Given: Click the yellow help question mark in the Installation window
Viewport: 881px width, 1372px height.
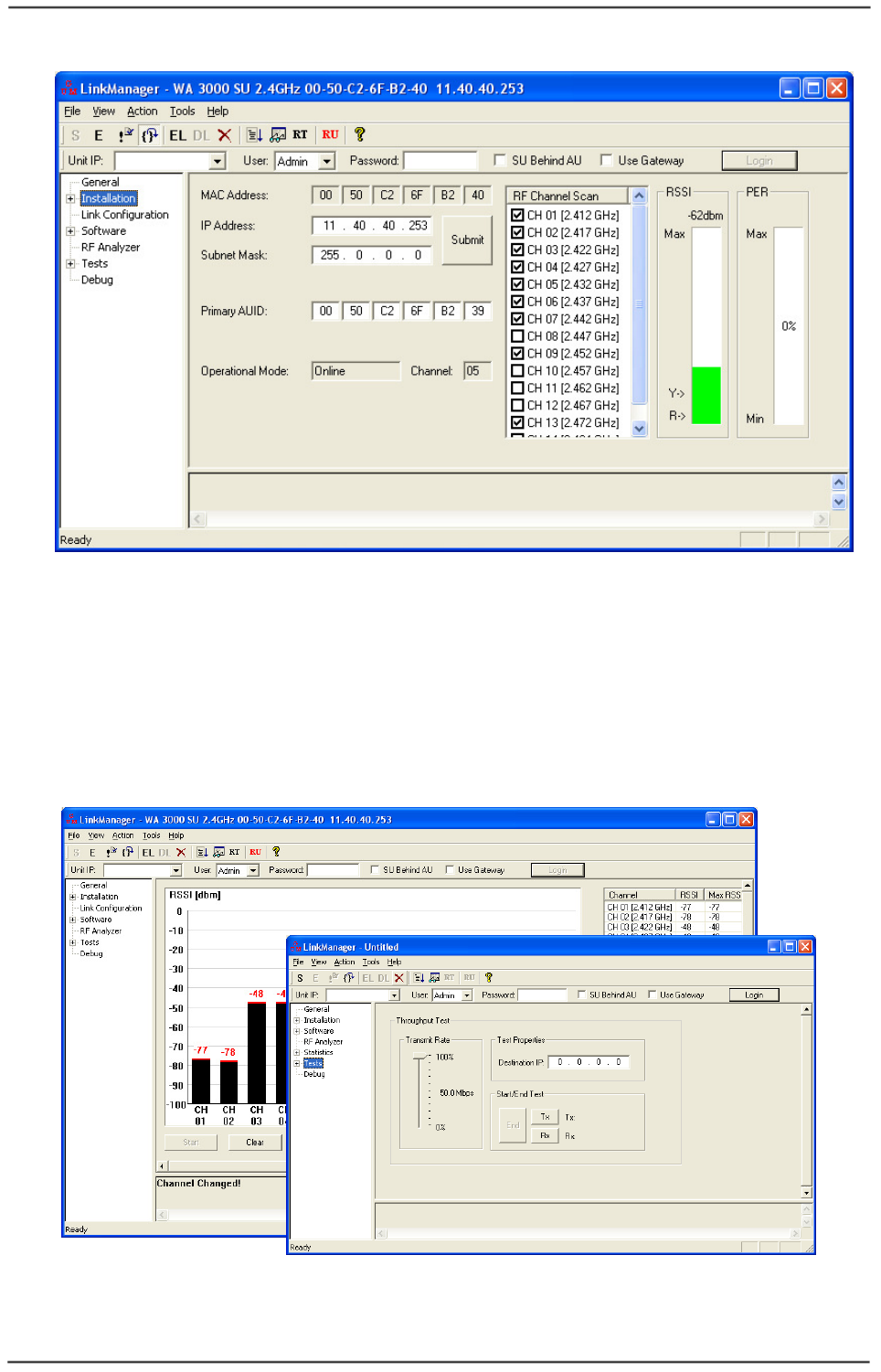Looking at the screenshot, I should [360, 134].
